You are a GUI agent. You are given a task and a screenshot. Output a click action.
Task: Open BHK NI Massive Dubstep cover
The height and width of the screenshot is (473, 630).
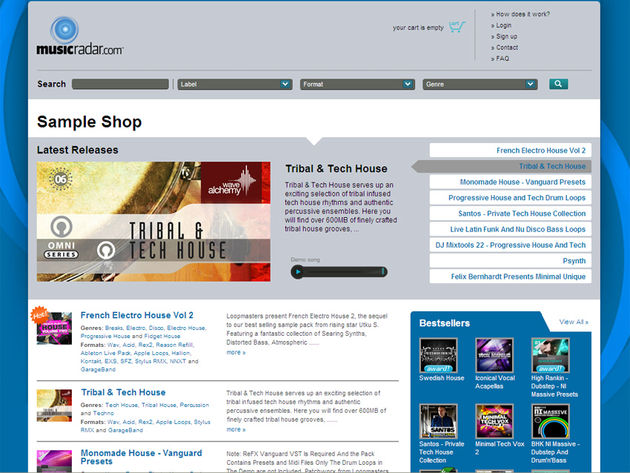pyautogui.click(x=550, y=421)
